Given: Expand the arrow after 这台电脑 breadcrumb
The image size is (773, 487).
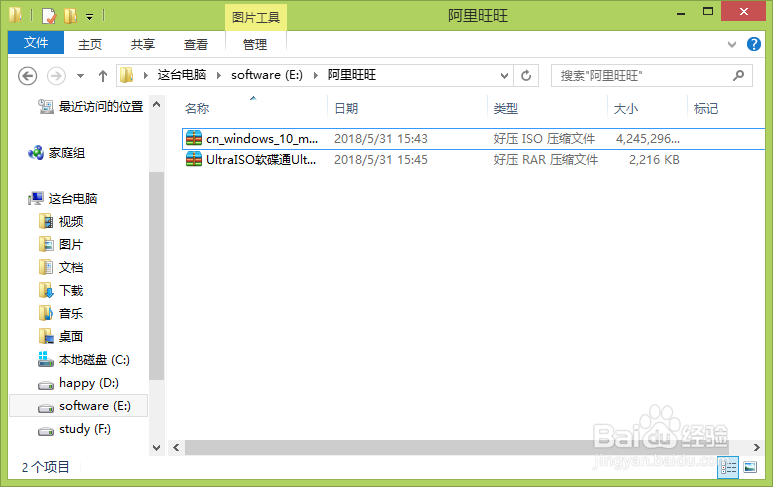Looking at the screenshot, I should 218,75.
